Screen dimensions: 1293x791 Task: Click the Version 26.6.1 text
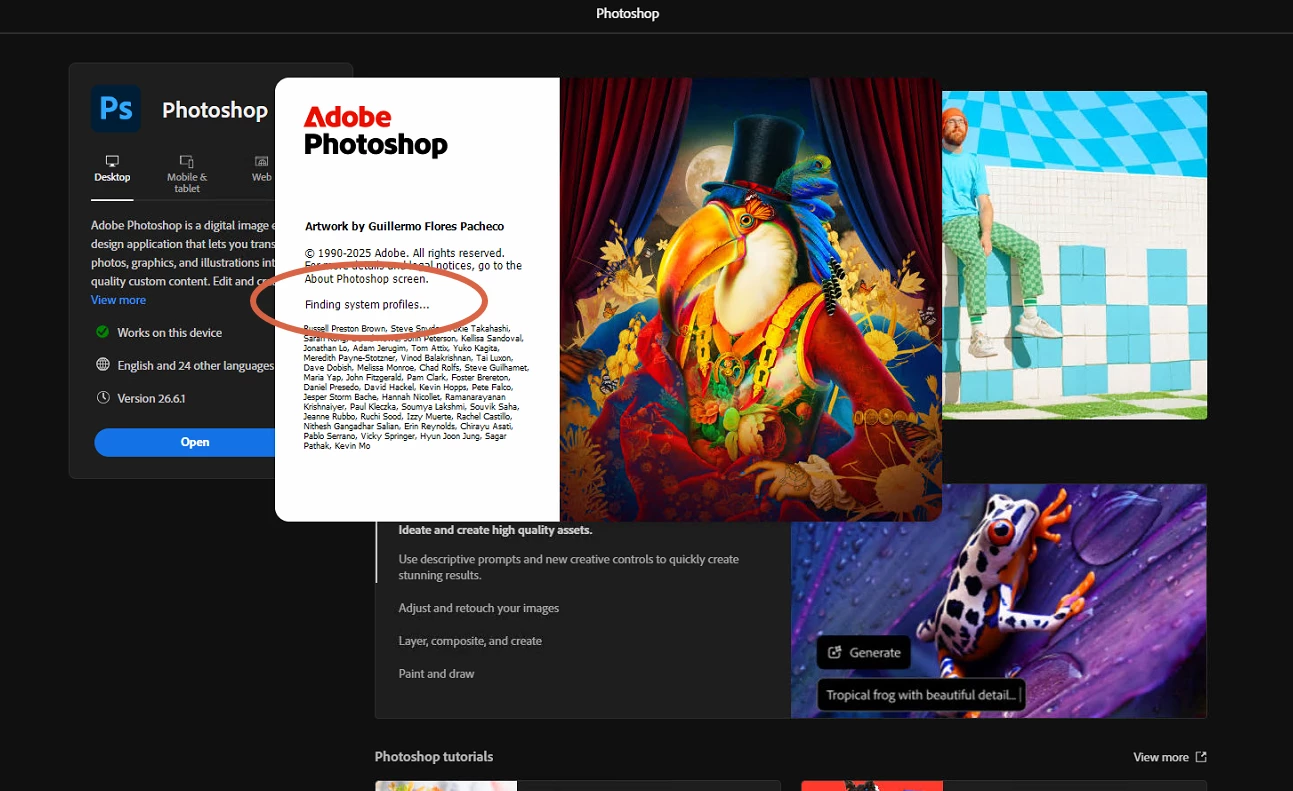pos(151,398)
